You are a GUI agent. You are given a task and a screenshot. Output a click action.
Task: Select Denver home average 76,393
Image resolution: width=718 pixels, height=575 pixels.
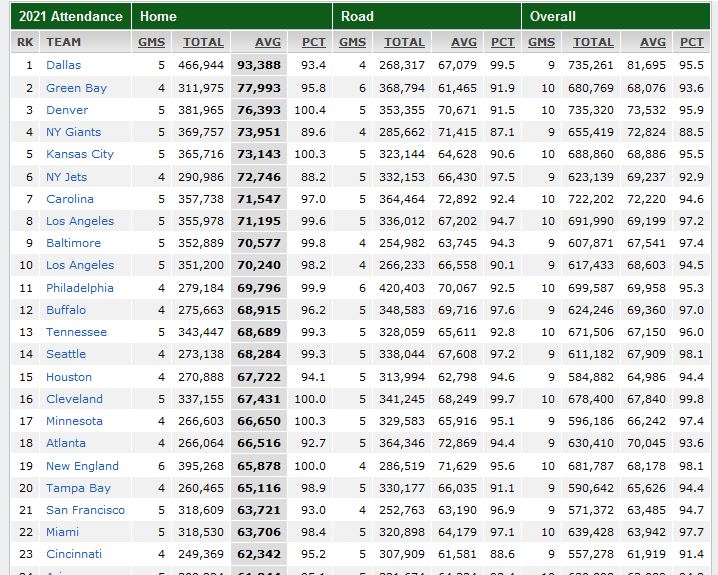[259, 110]
